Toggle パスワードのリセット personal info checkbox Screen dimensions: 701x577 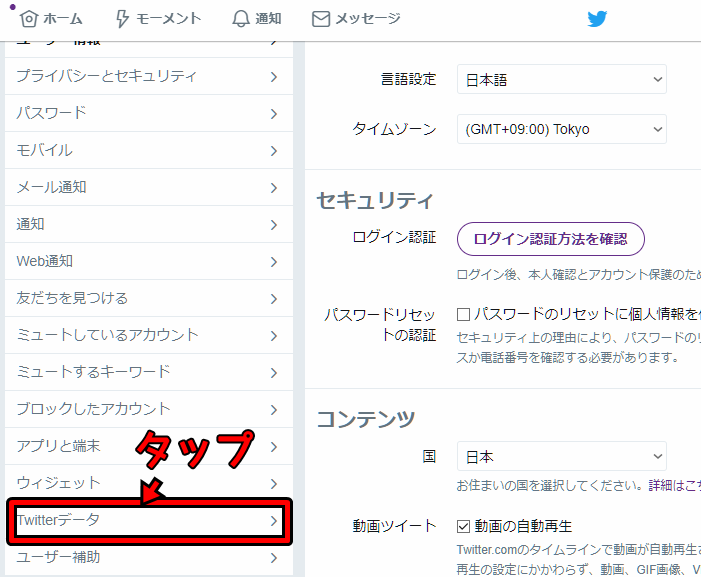click(463, 315)
